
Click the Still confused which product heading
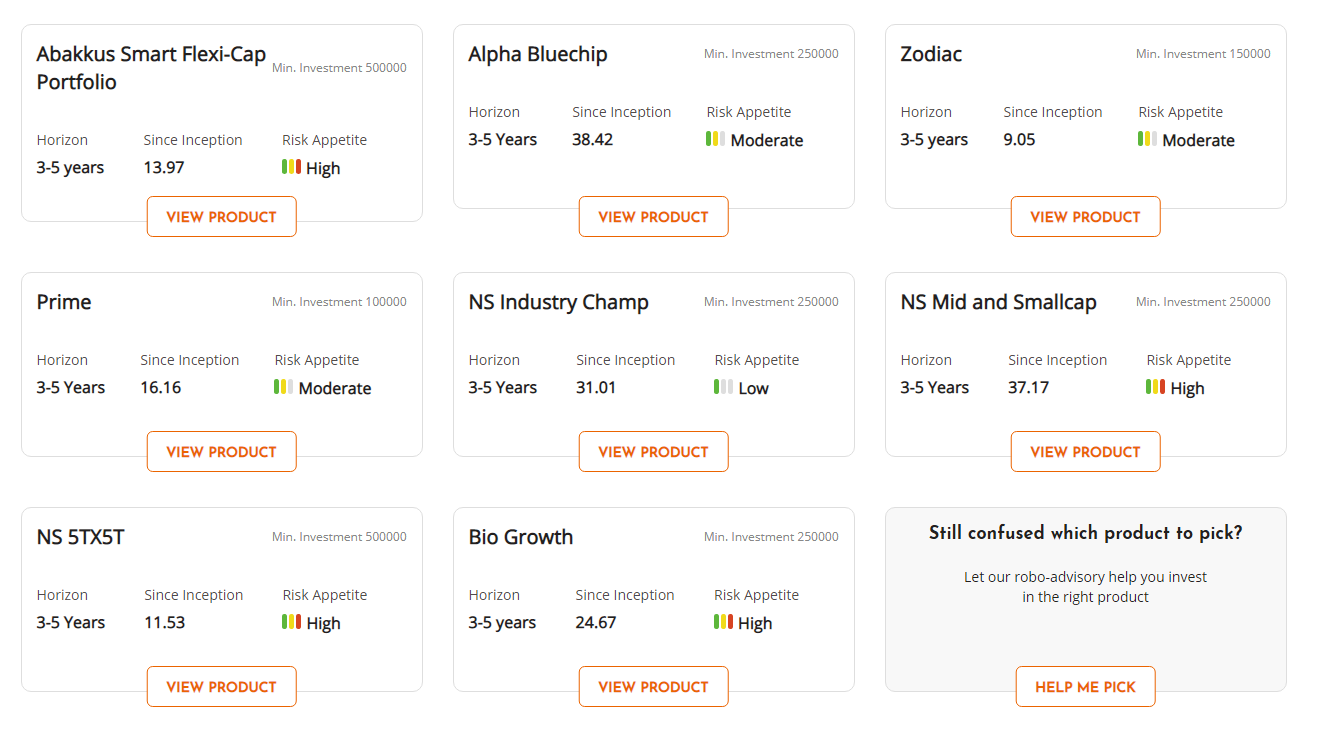[1086, 533]
